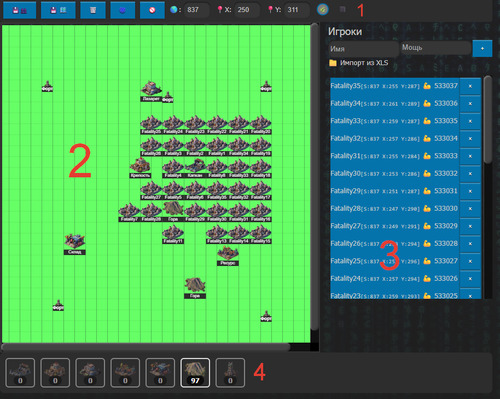Image resolution: width=500 pixels, height=399 pixels.
Task: Remove Fatality35 from the players list
Action: click(x=470, y=86)
